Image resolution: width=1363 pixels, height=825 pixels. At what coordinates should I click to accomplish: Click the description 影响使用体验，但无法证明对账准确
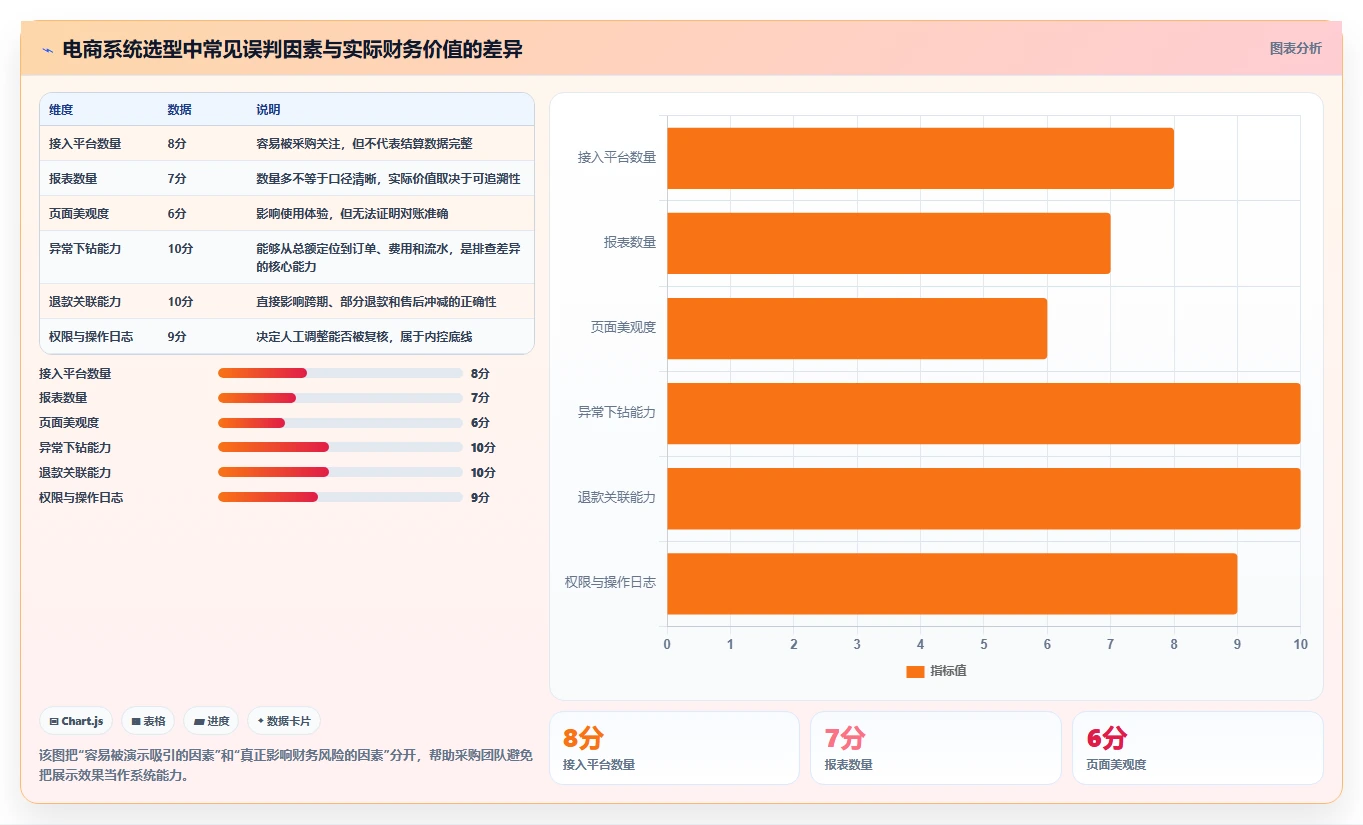[x=352, y=214]
